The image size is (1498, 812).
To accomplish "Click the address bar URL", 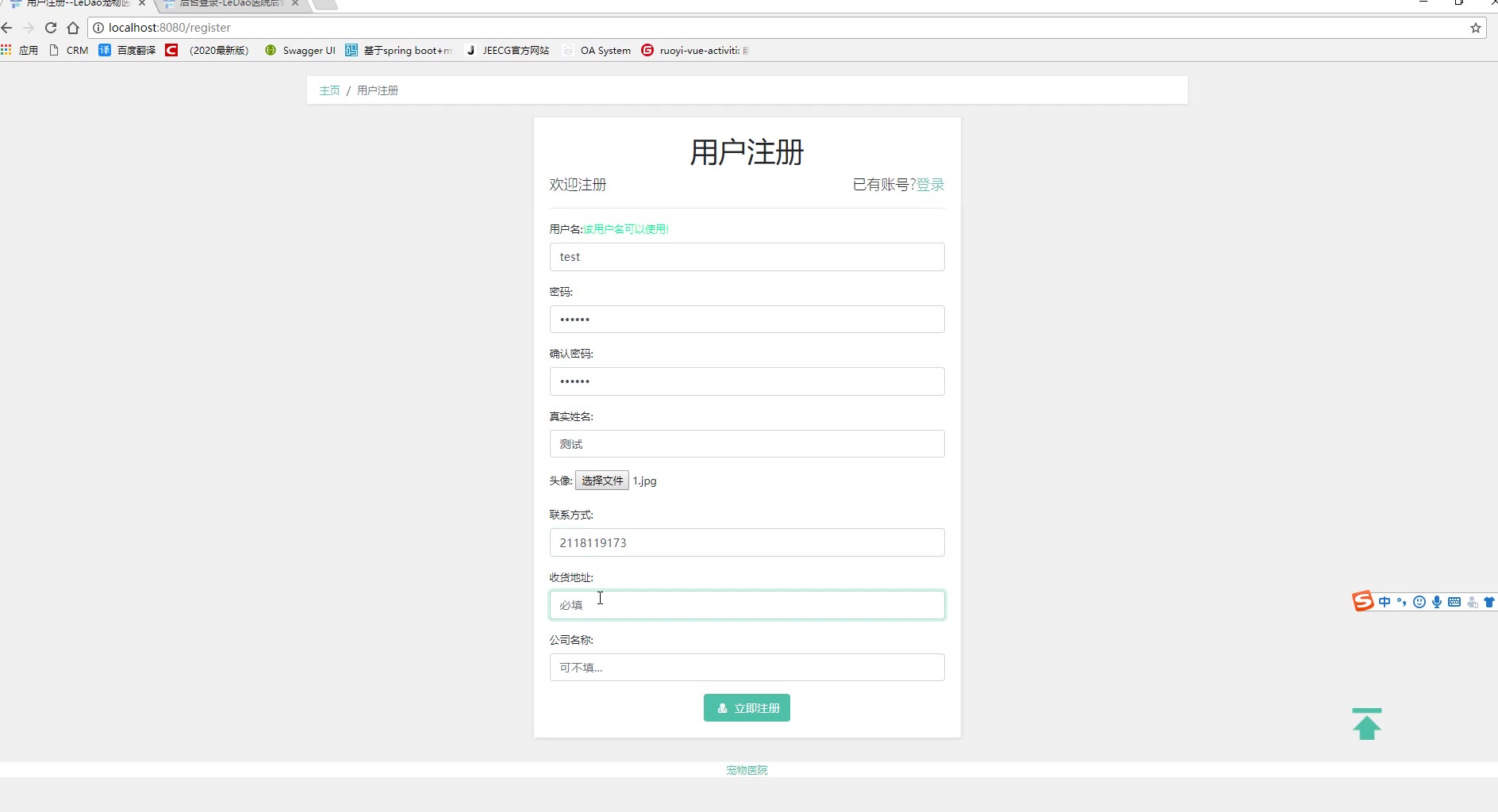I will pos(170,28).
